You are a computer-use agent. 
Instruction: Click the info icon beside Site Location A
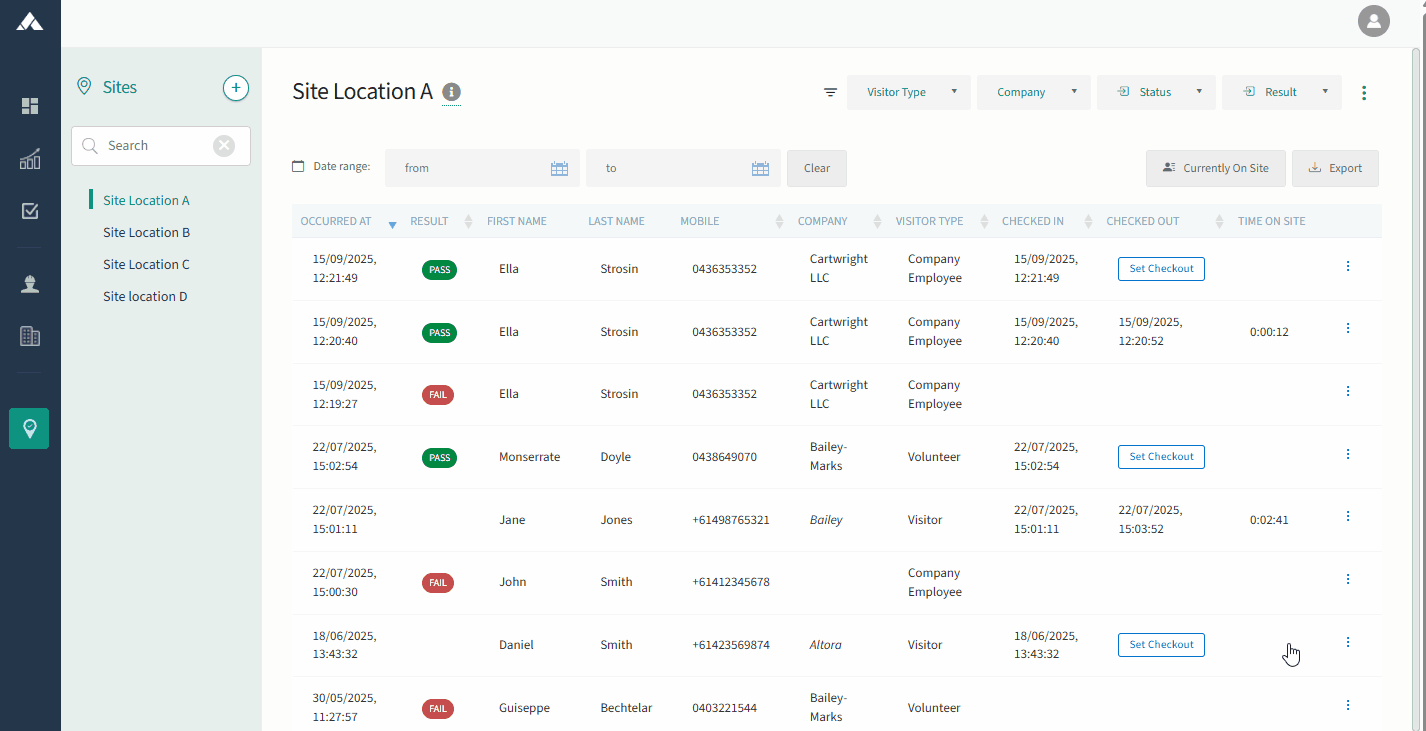[x=452, y=92]
